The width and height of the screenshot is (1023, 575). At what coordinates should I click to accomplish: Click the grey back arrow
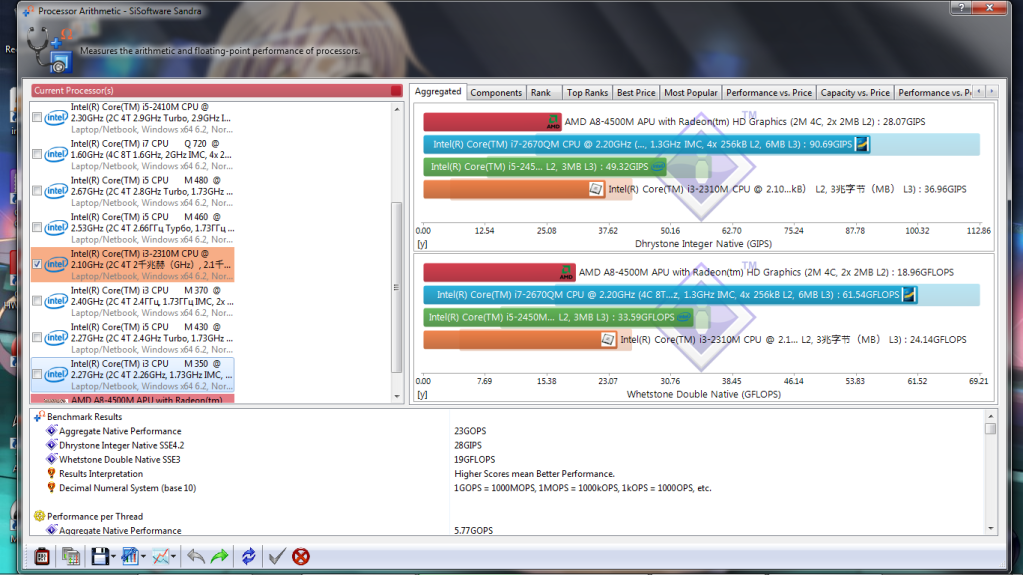tap(196, 557)
